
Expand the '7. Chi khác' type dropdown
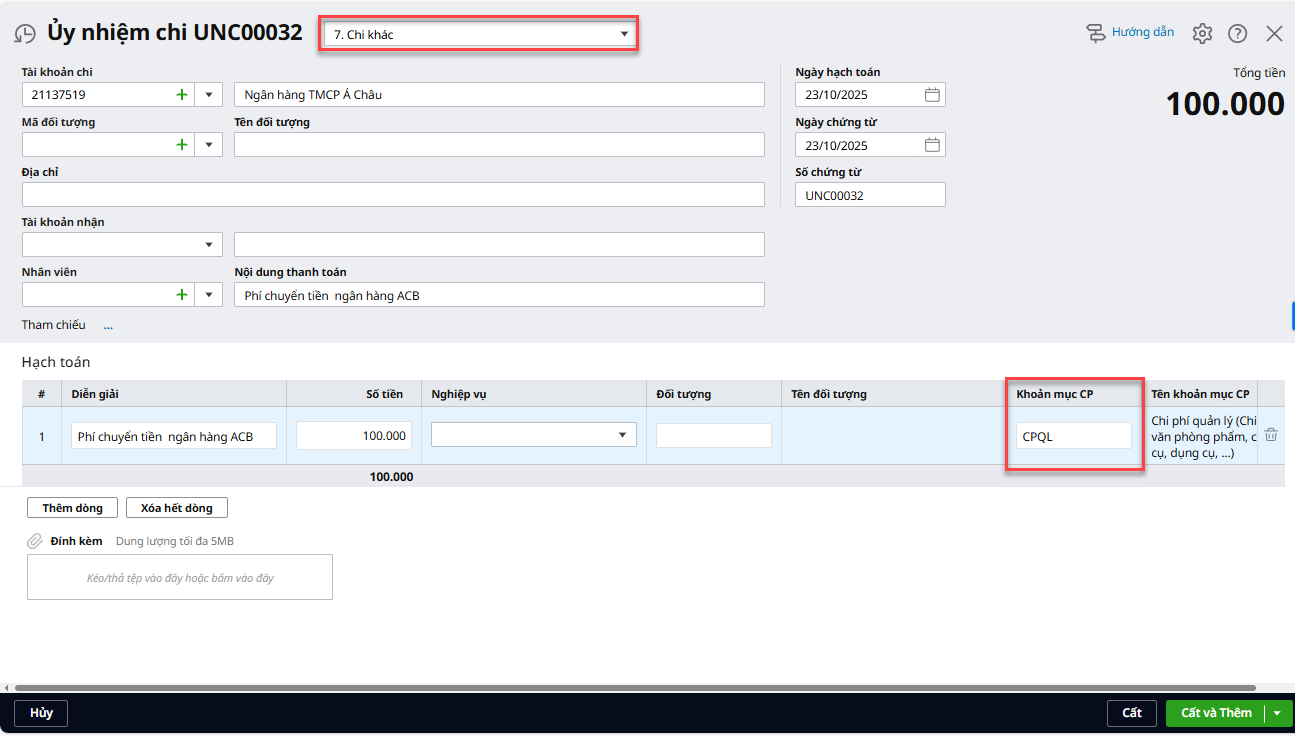(624, 34)
